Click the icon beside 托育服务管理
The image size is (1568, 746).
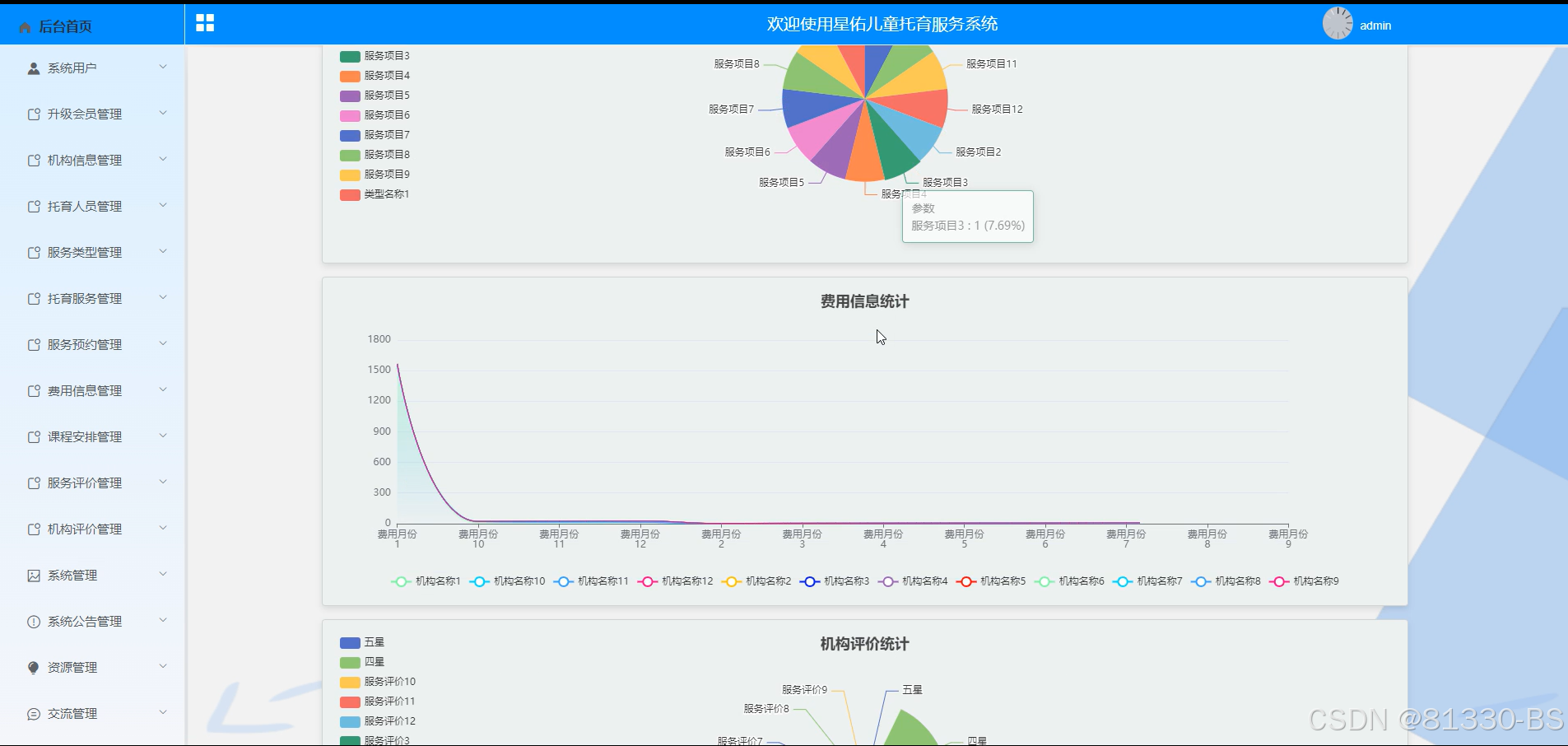pos(34,299)
